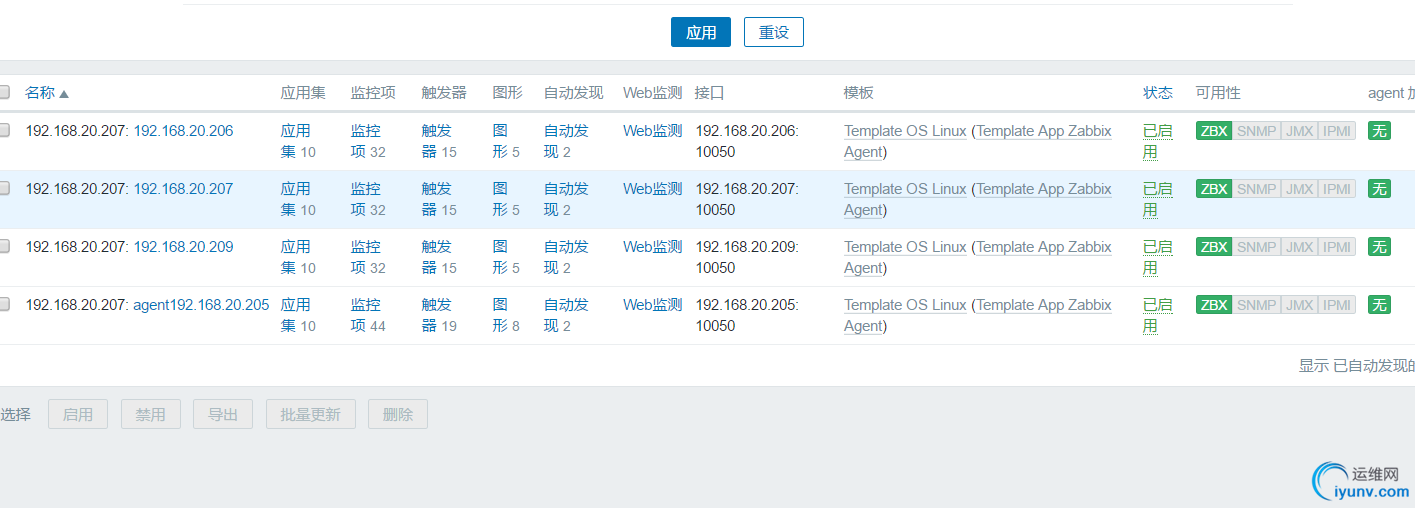Check the checkbox for host 192.168.20.206

click(4, 130)
